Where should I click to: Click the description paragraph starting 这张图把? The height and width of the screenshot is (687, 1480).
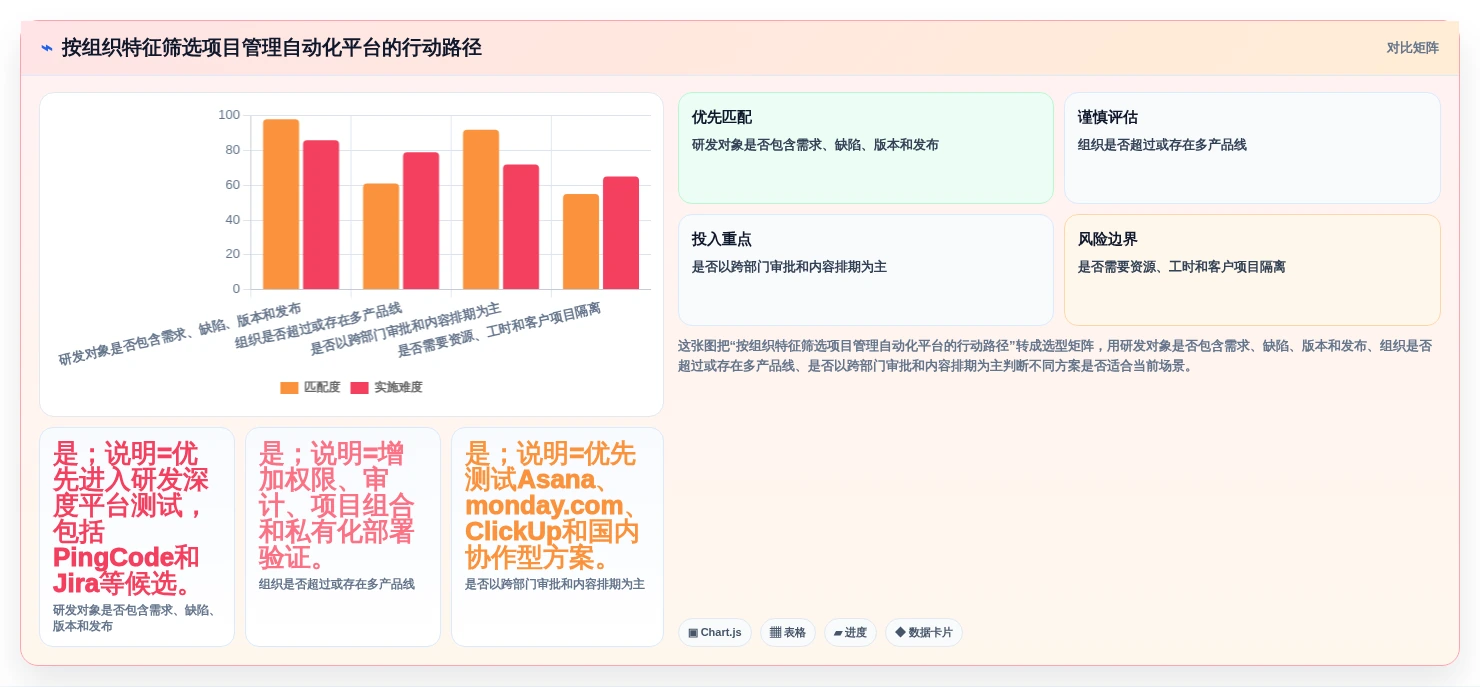1059,356
